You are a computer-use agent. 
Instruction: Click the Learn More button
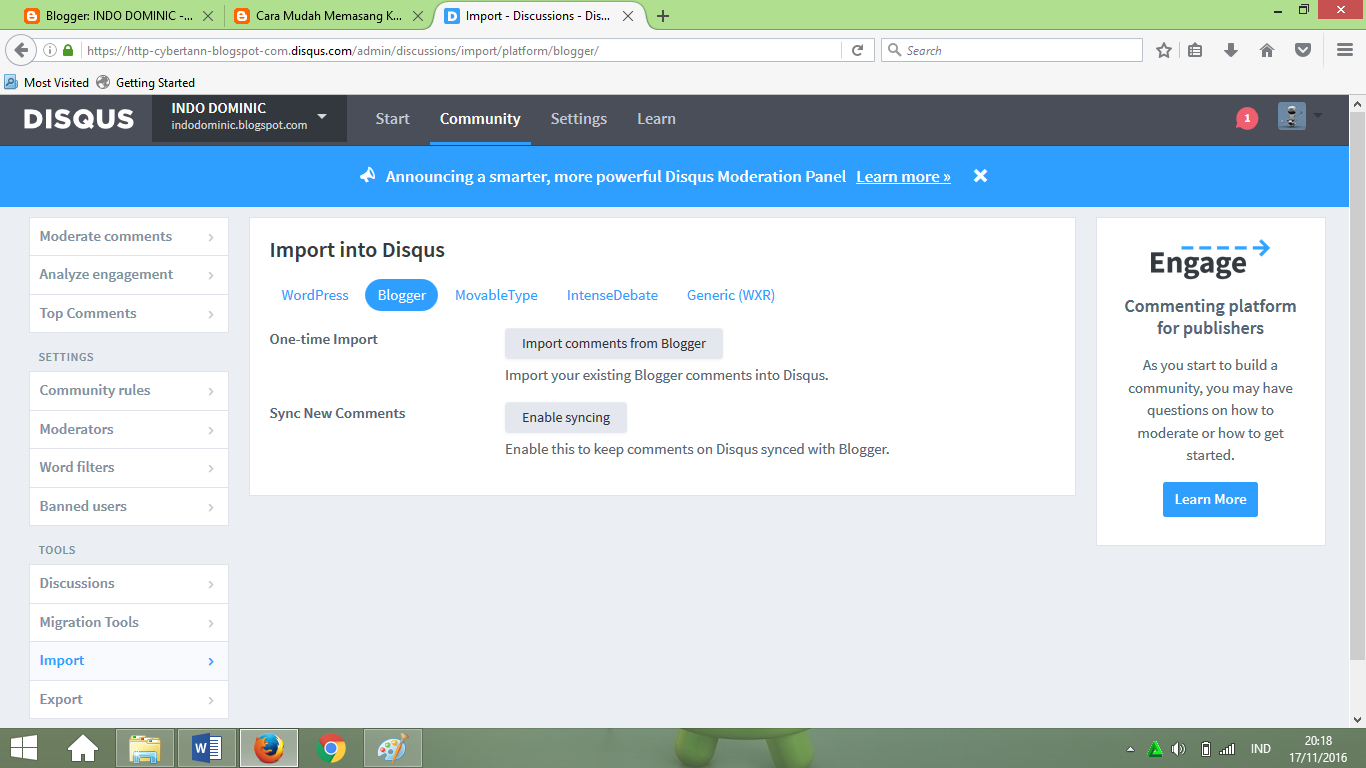pyautogui.click(x=1210, y=499)
